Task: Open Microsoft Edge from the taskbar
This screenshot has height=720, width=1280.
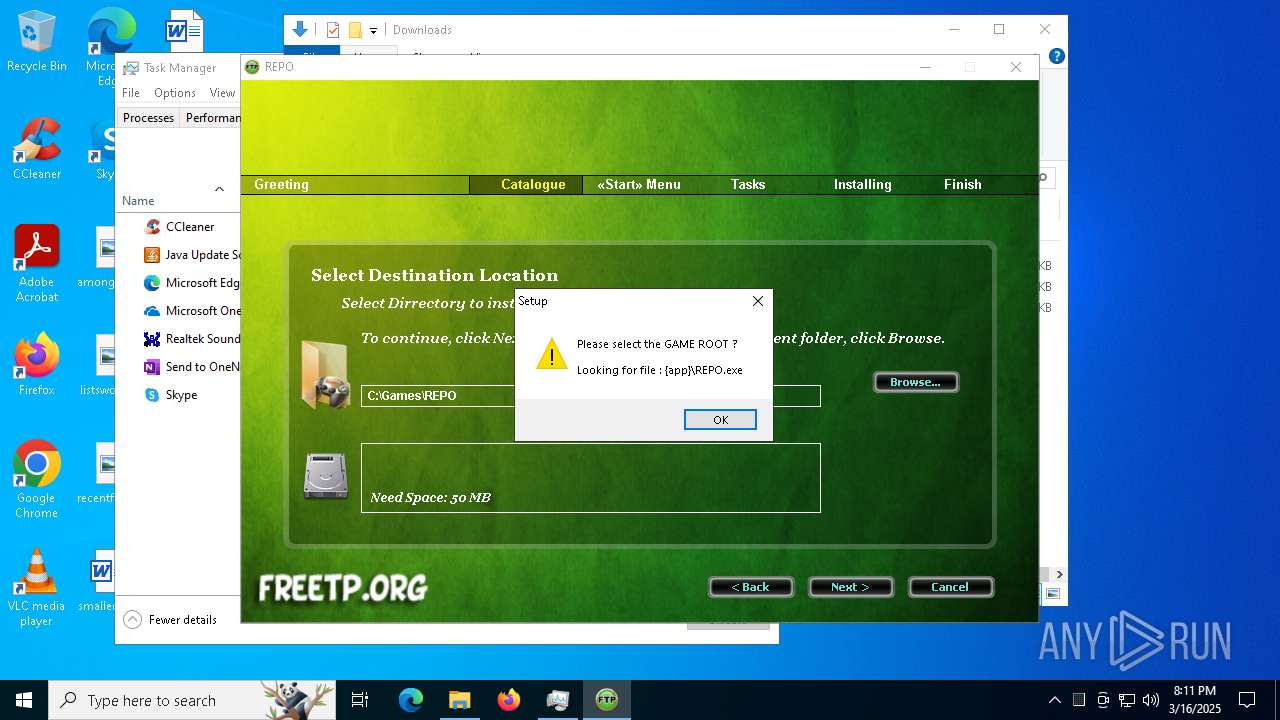Action: (411, 700)
